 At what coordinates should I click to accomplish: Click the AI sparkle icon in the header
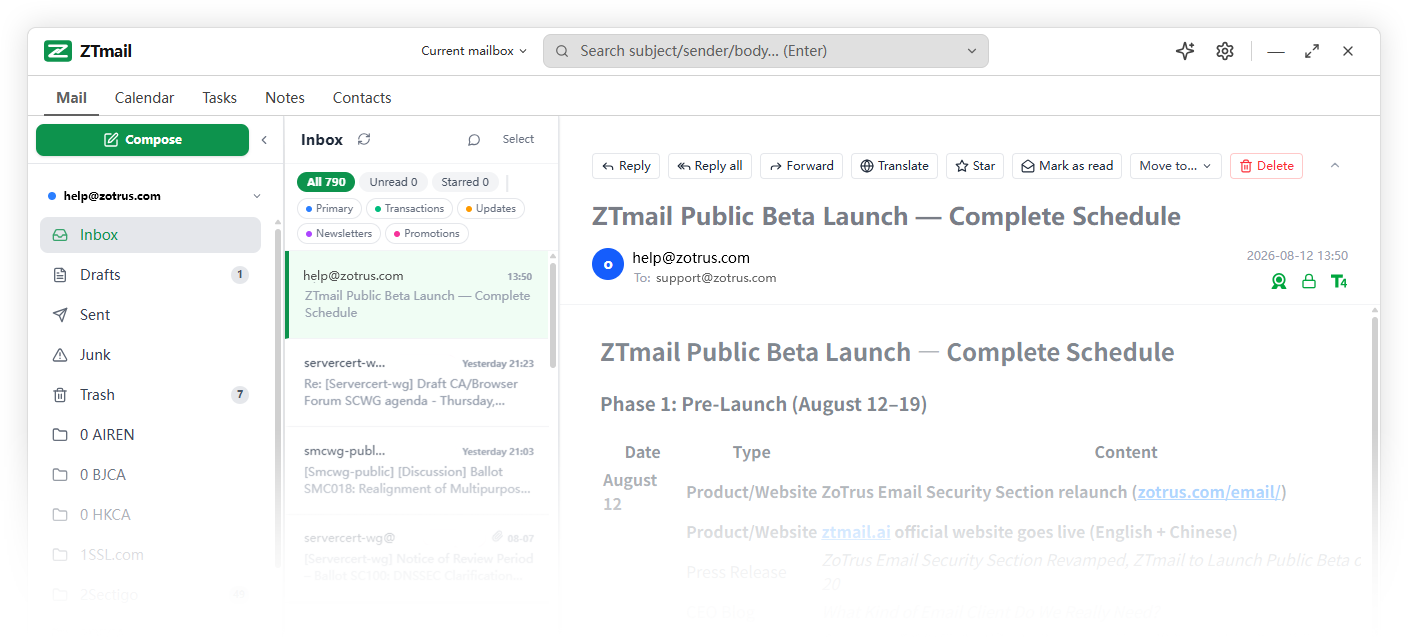[1185, 51]
